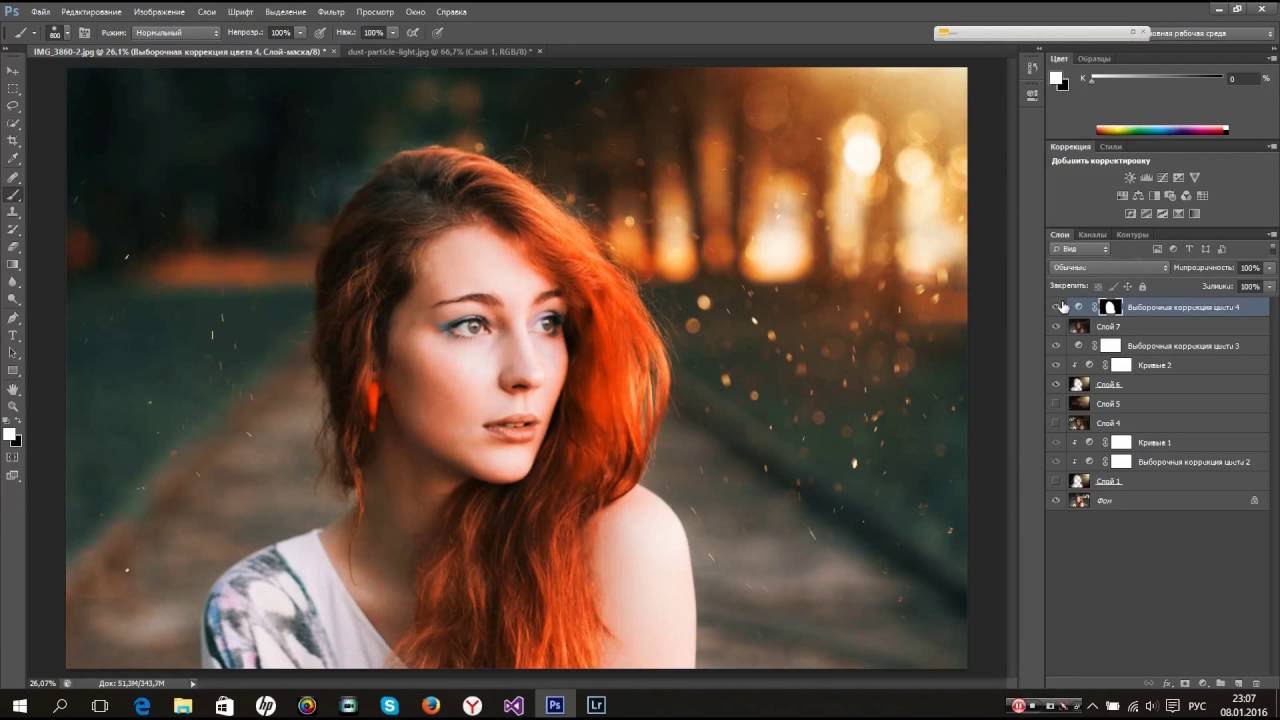This screenshot has width=1280, height=720.
Task: Select the Eyedropper tool
Action: coord(13,159)
